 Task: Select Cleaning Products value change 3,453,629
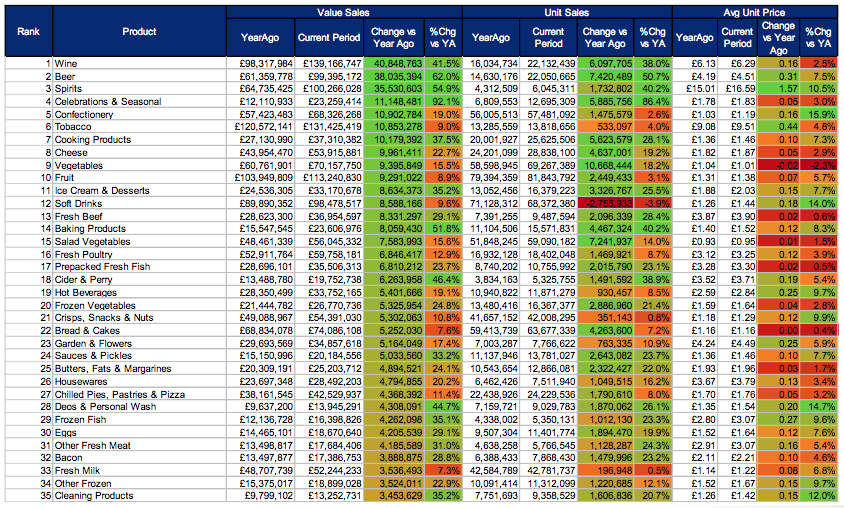pos(394,496)
